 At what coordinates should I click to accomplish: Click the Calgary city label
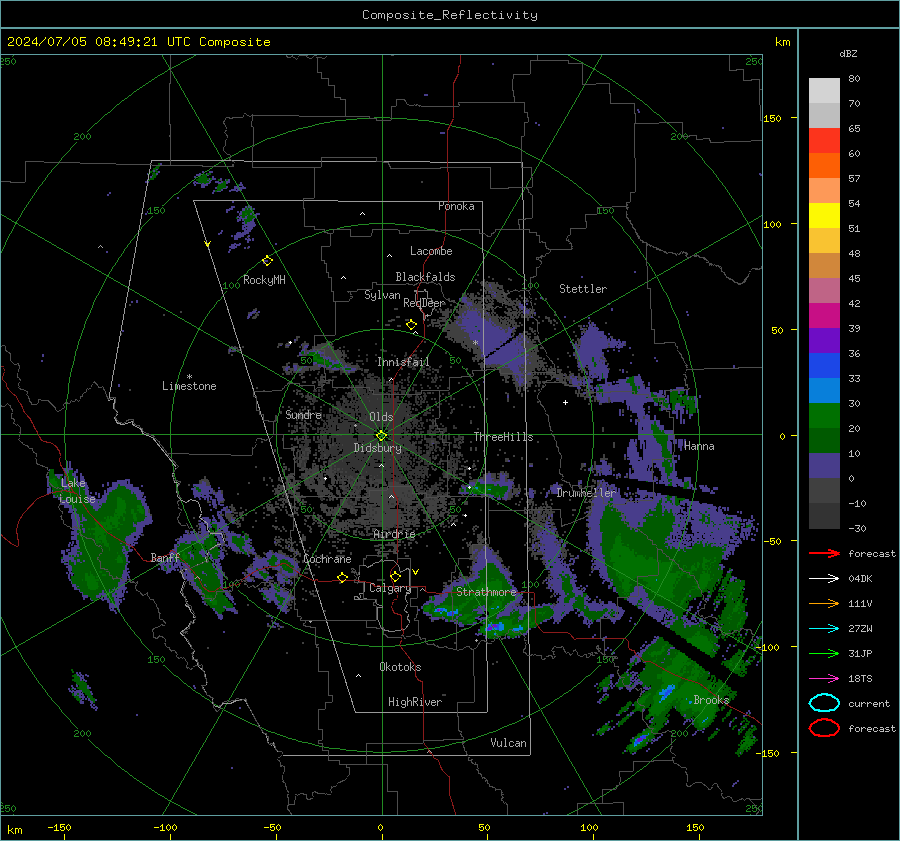point(390,588)
